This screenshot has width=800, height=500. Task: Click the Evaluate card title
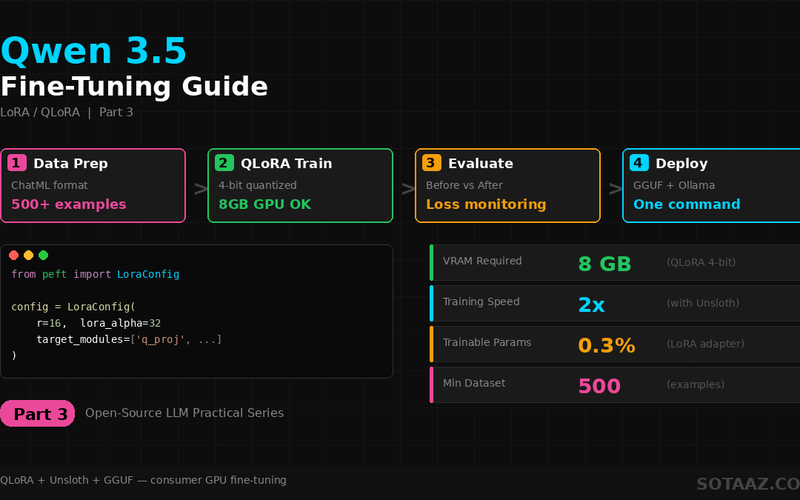click(x=481, y=163)
